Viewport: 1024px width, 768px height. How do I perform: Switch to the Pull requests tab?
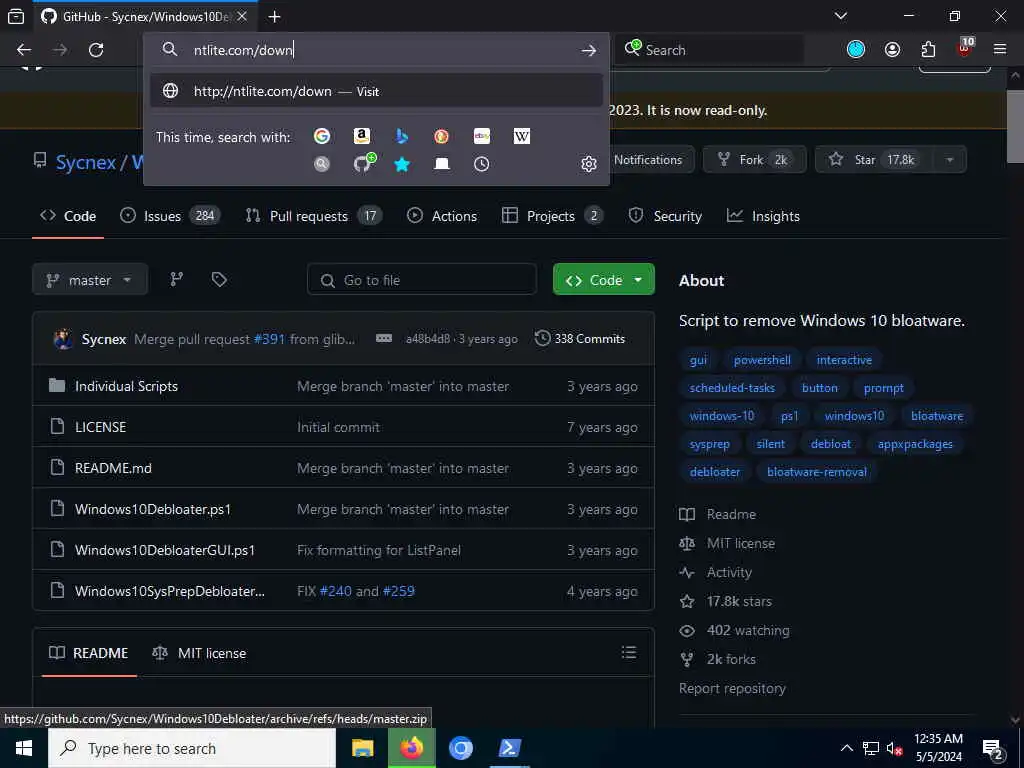[313, 216]
